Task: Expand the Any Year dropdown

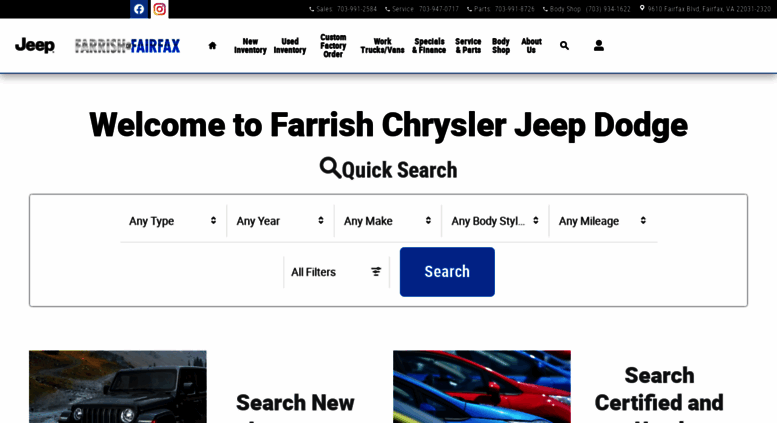Action: (x=280, y=221)
